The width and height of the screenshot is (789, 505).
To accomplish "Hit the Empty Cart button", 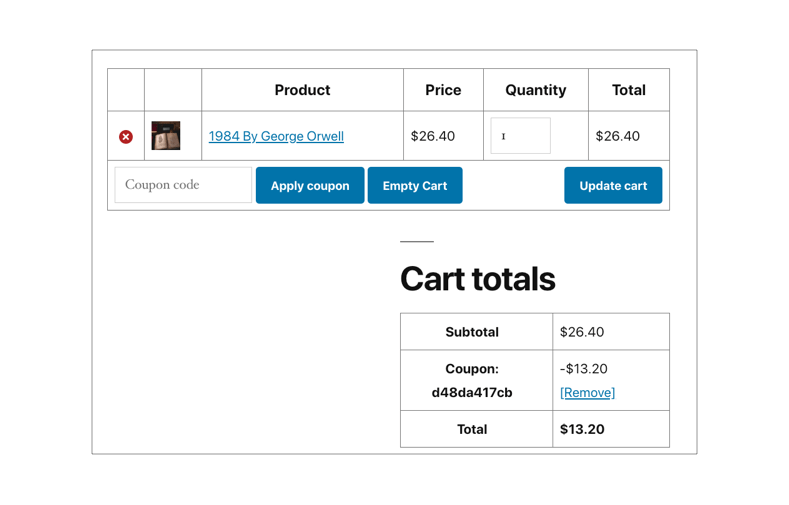I will [415, 186].
